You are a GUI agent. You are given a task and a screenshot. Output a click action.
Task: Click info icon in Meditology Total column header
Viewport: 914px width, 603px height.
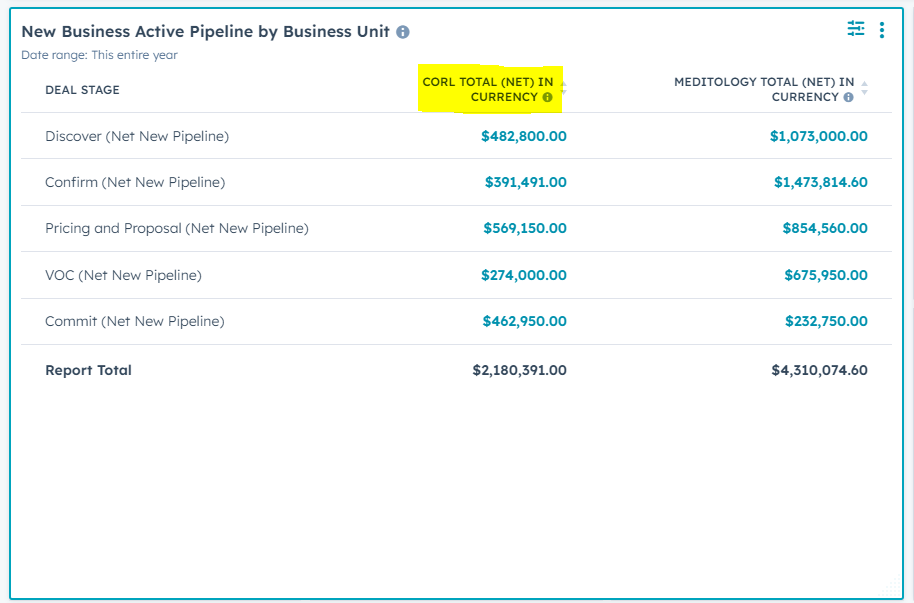(848, 98)
